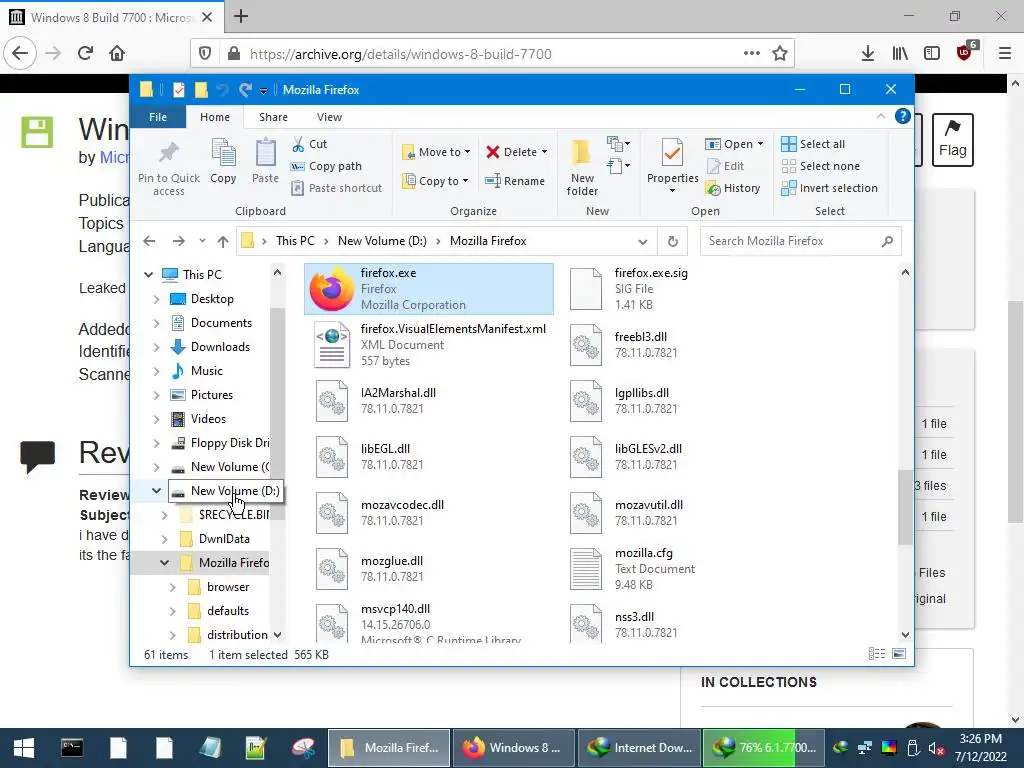Click This PC in breadcrumb path

tap(295, 241)
